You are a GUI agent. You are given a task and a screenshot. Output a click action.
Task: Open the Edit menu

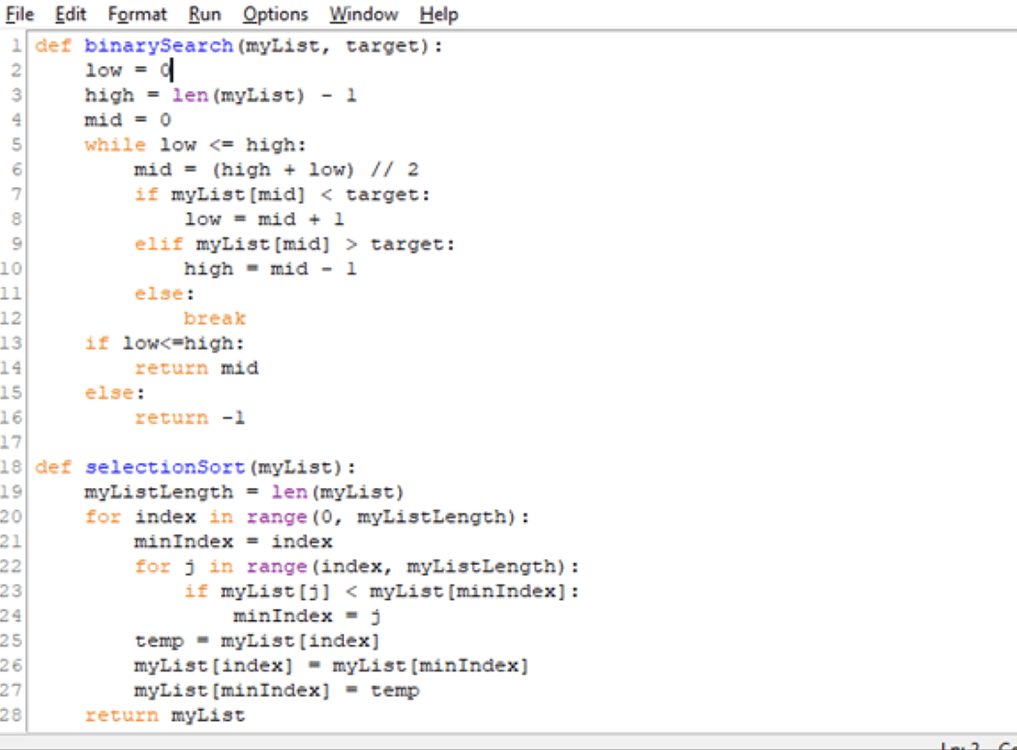(69, 14)
